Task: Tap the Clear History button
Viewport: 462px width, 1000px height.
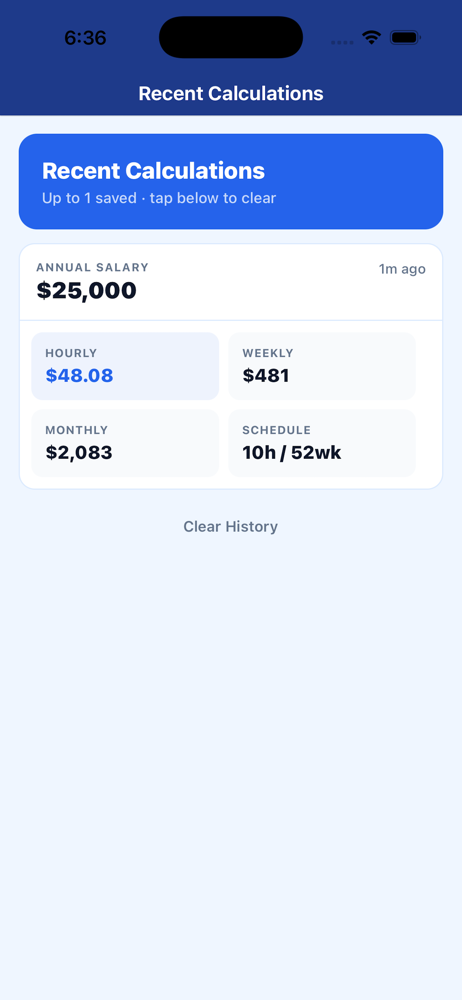Action: tap(230, 526)
